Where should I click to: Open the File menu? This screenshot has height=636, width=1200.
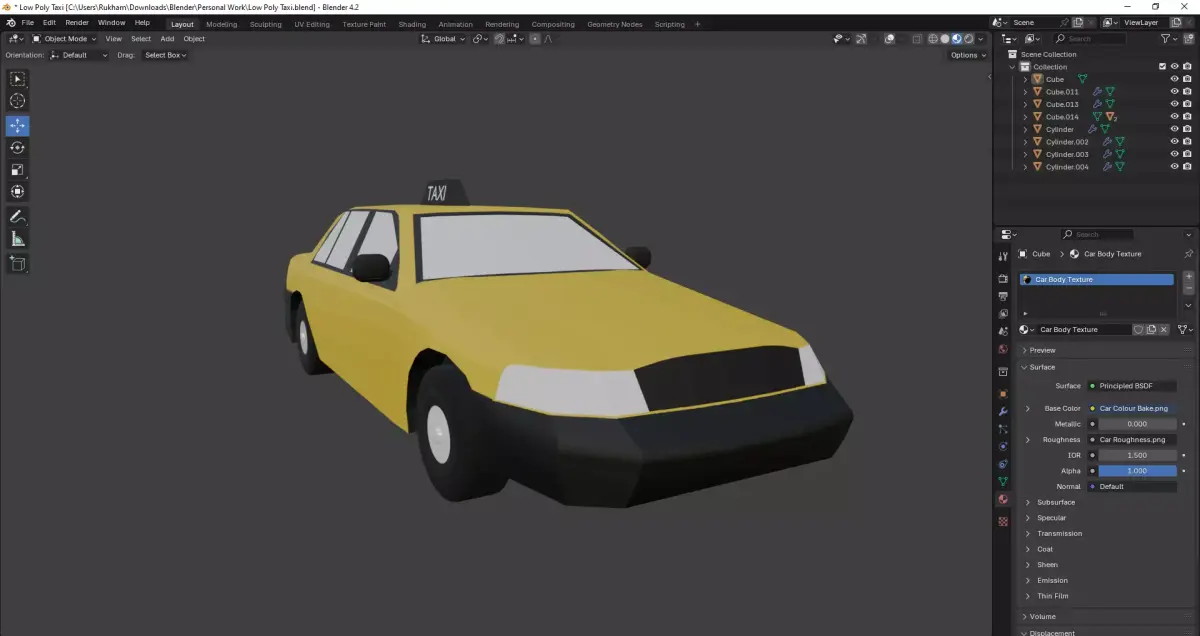[x=27, y=23]
